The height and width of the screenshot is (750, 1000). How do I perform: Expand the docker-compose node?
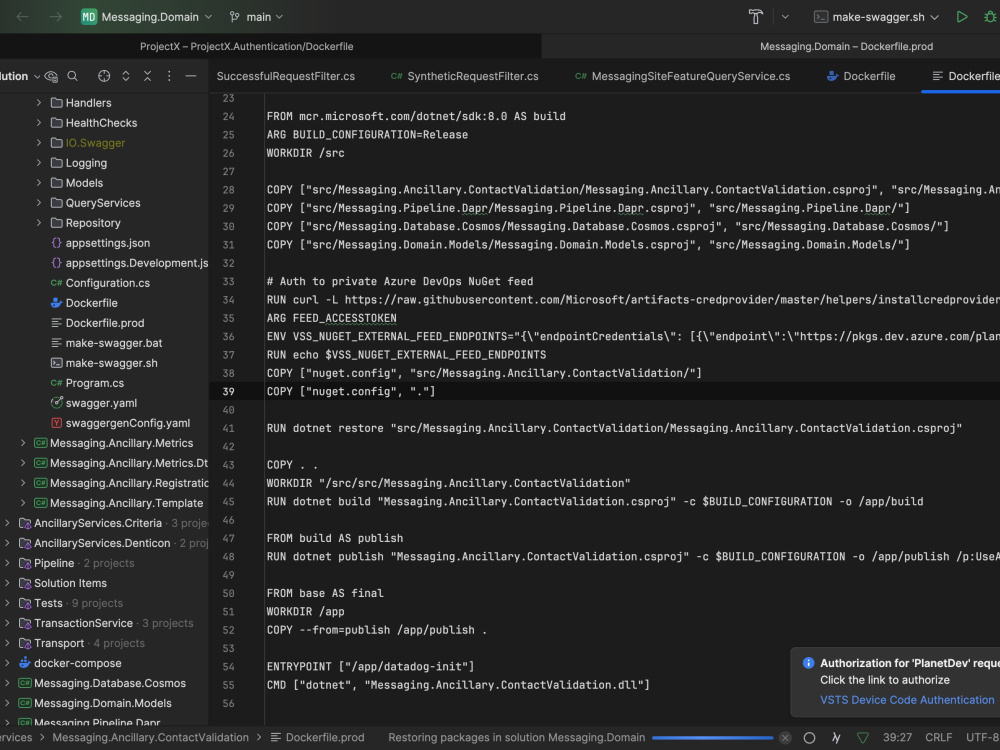[x=7, y=663]
